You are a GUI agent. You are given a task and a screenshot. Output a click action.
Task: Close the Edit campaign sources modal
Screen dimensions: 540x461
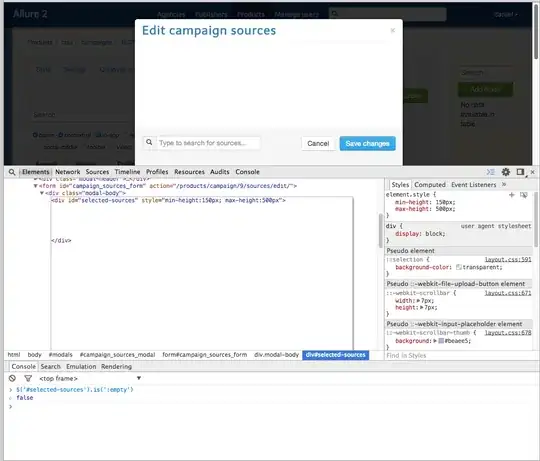click(393, 30)
